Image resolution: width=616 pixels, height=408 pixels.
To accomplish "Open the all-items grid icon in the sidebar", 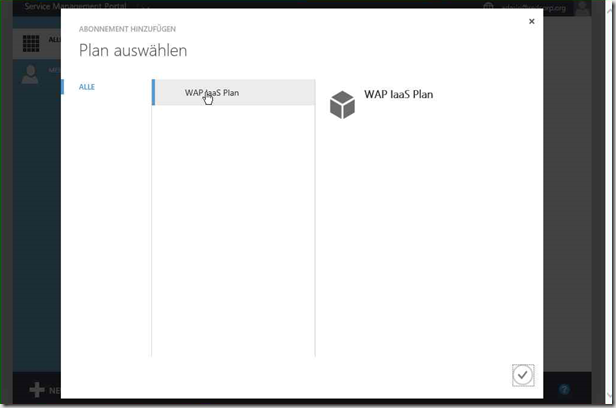I will (x=31, y=43).
